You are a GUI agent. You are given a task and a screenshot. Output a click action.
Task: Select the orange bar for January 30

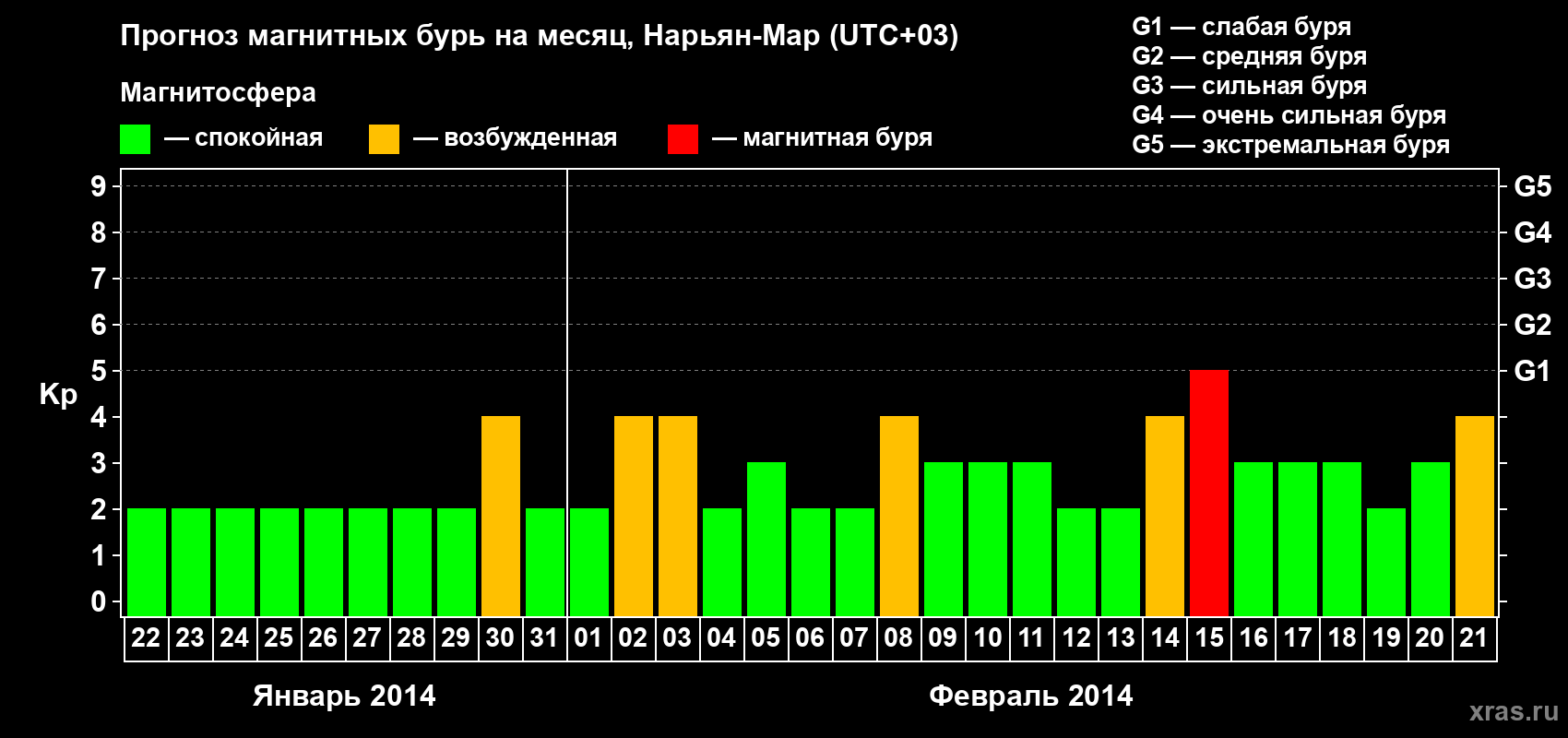coord(501,516)
